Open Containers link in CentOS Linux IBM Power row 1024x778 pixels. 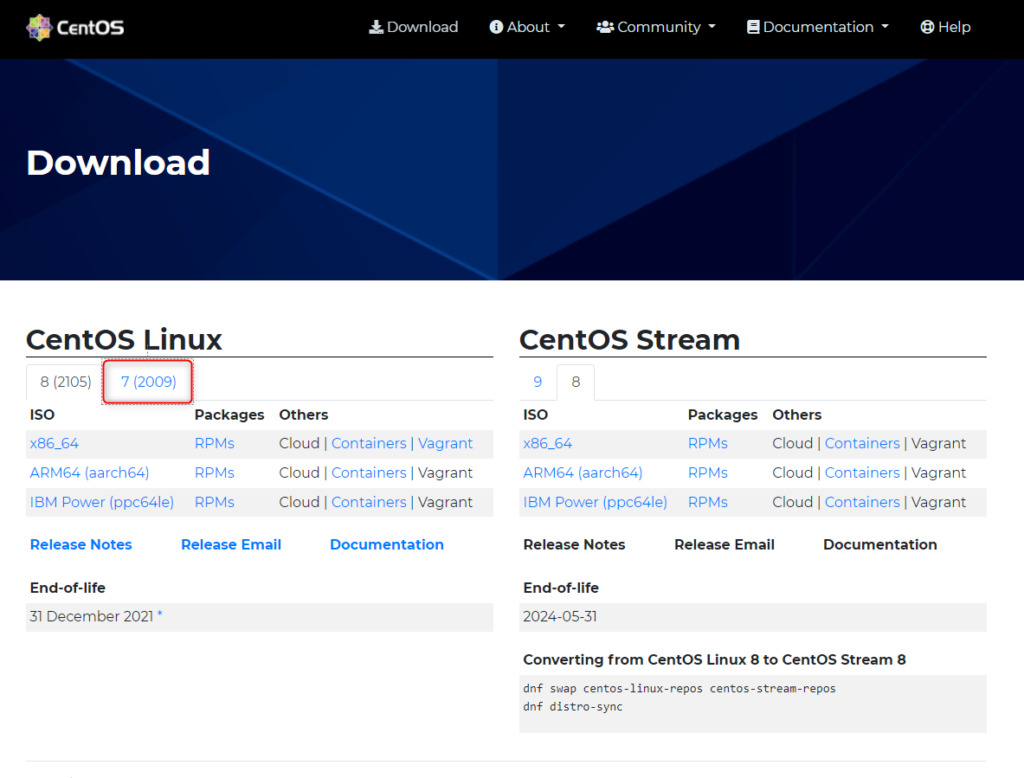point(369,502)
